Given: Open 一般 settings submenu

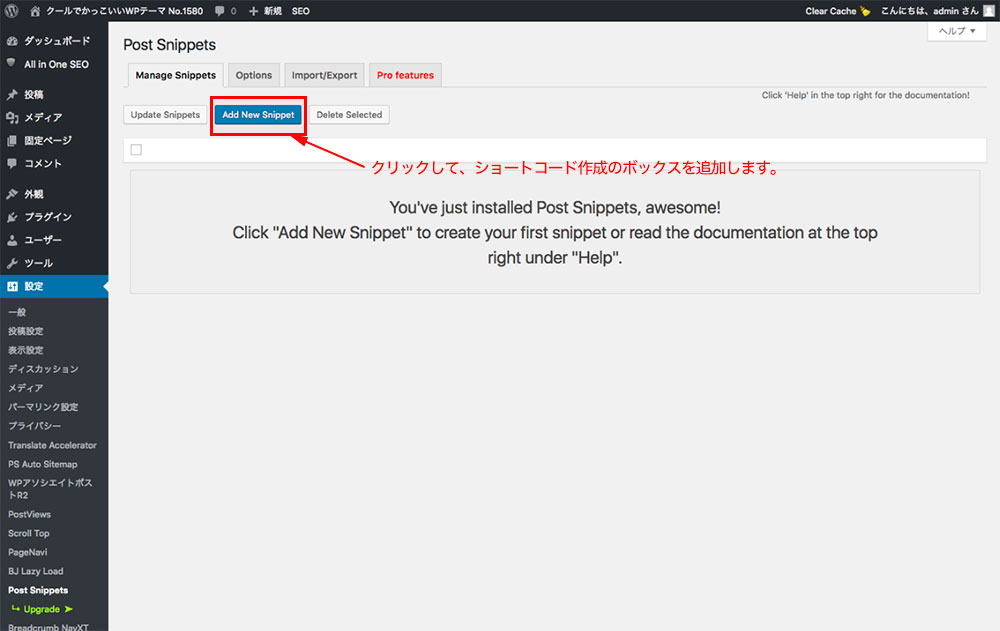Looking at the screenshot, I should click(17, 312).
